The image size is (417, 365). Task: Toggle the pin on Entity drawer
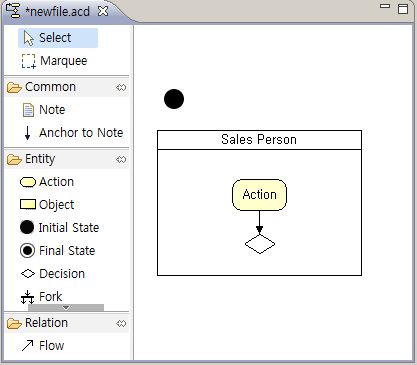(121, 159)
